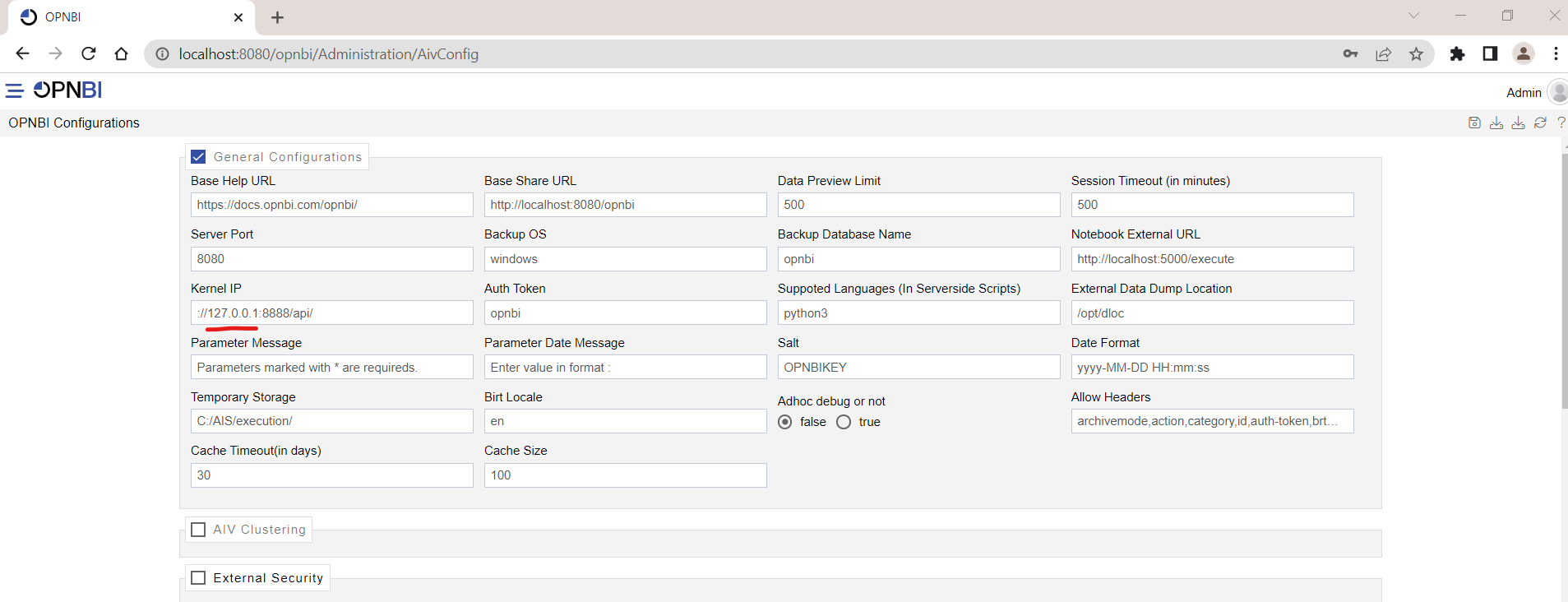Click the Admin username label

1524,93
